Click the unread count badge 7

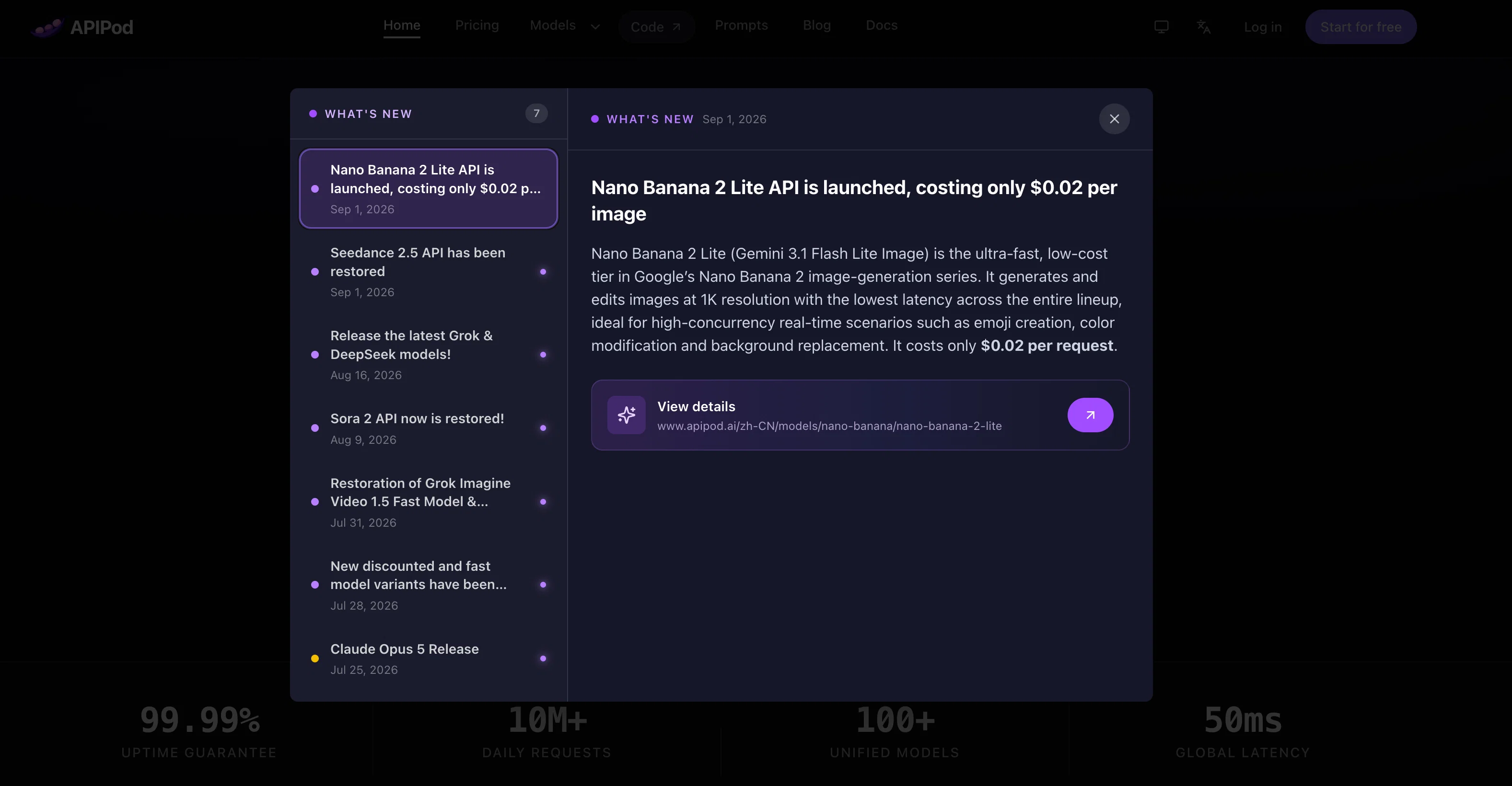[536, 113]
